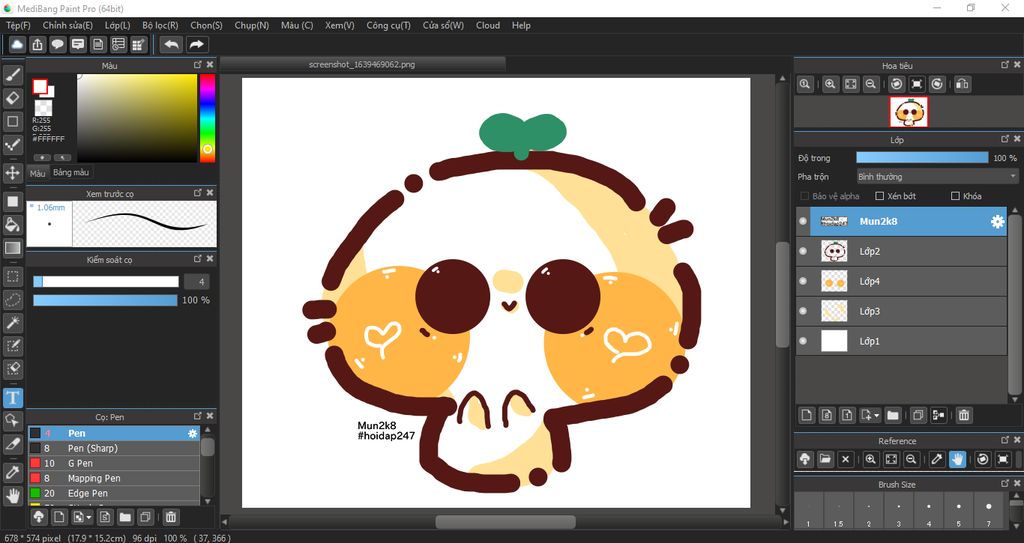Viewport: 1024px width, 543px height.
Task: Undock the Lớp layer panel
Action: pyautogui.click(x=1005, y=139)
